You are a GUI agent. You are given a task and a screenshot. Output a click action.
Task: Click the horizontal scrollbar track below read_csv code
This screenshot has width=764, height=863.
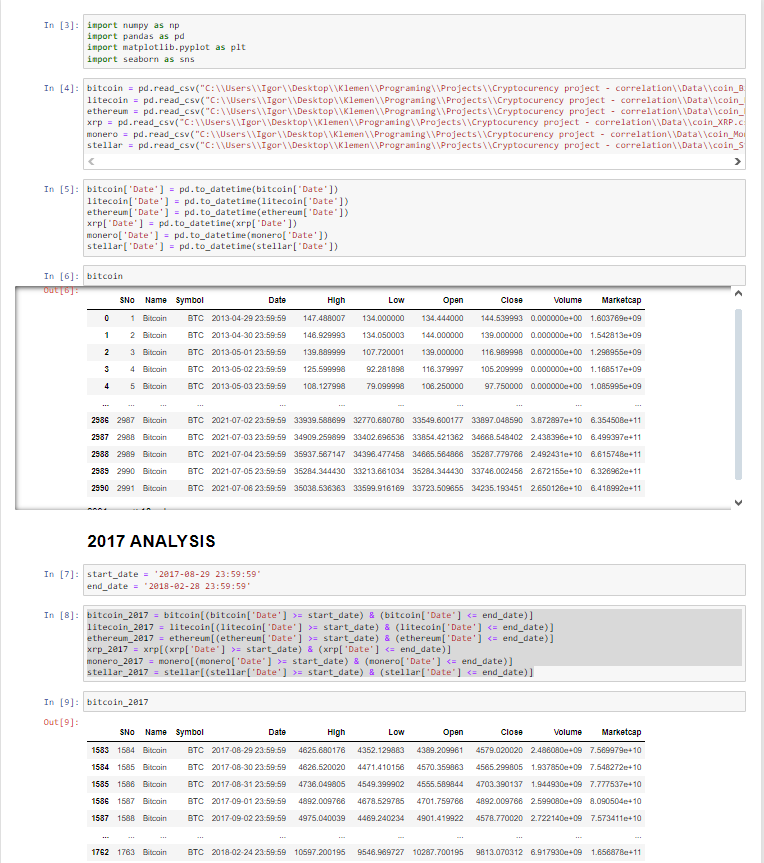click(415, 161)
